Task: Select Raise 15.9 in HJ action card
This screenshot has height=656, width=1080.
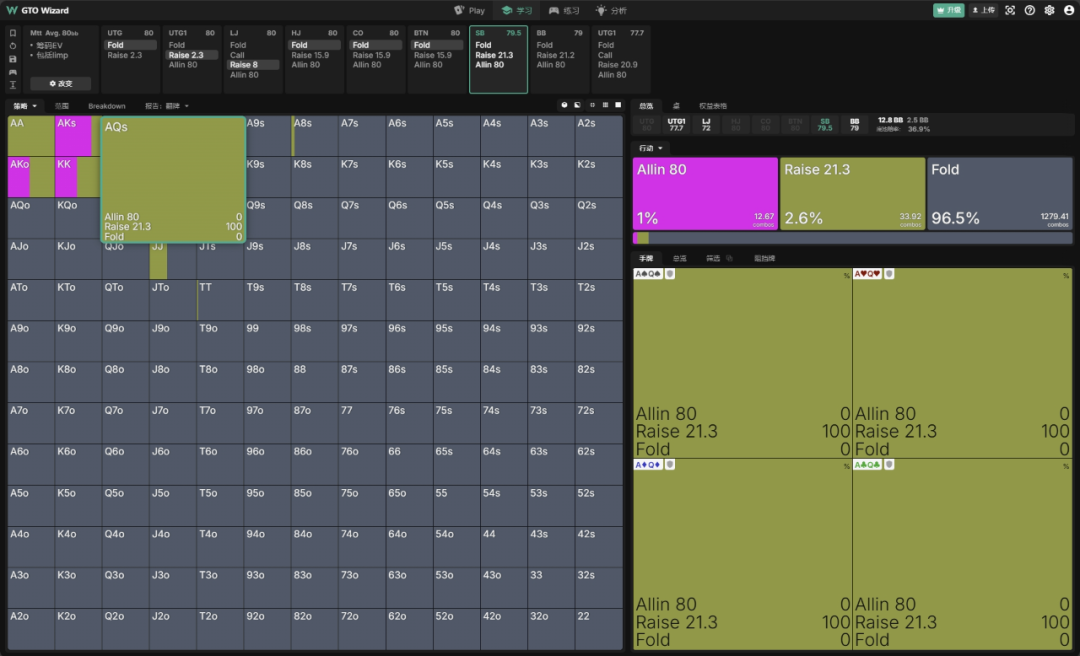Action: click(310, 55)
